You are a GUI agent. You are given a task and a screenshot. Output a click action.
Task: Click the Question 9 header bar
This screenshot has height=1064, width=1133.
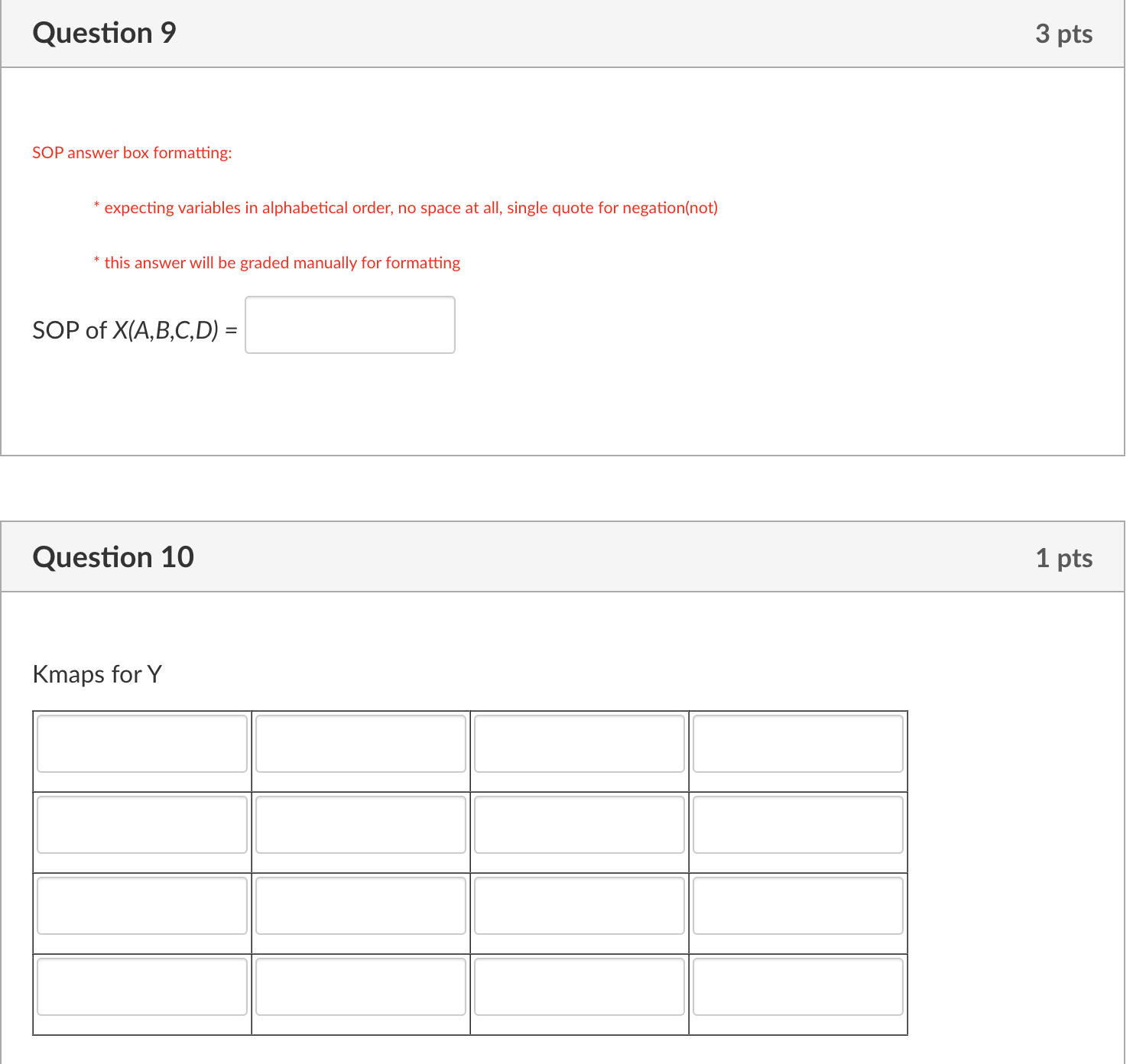tap(566, 33)
